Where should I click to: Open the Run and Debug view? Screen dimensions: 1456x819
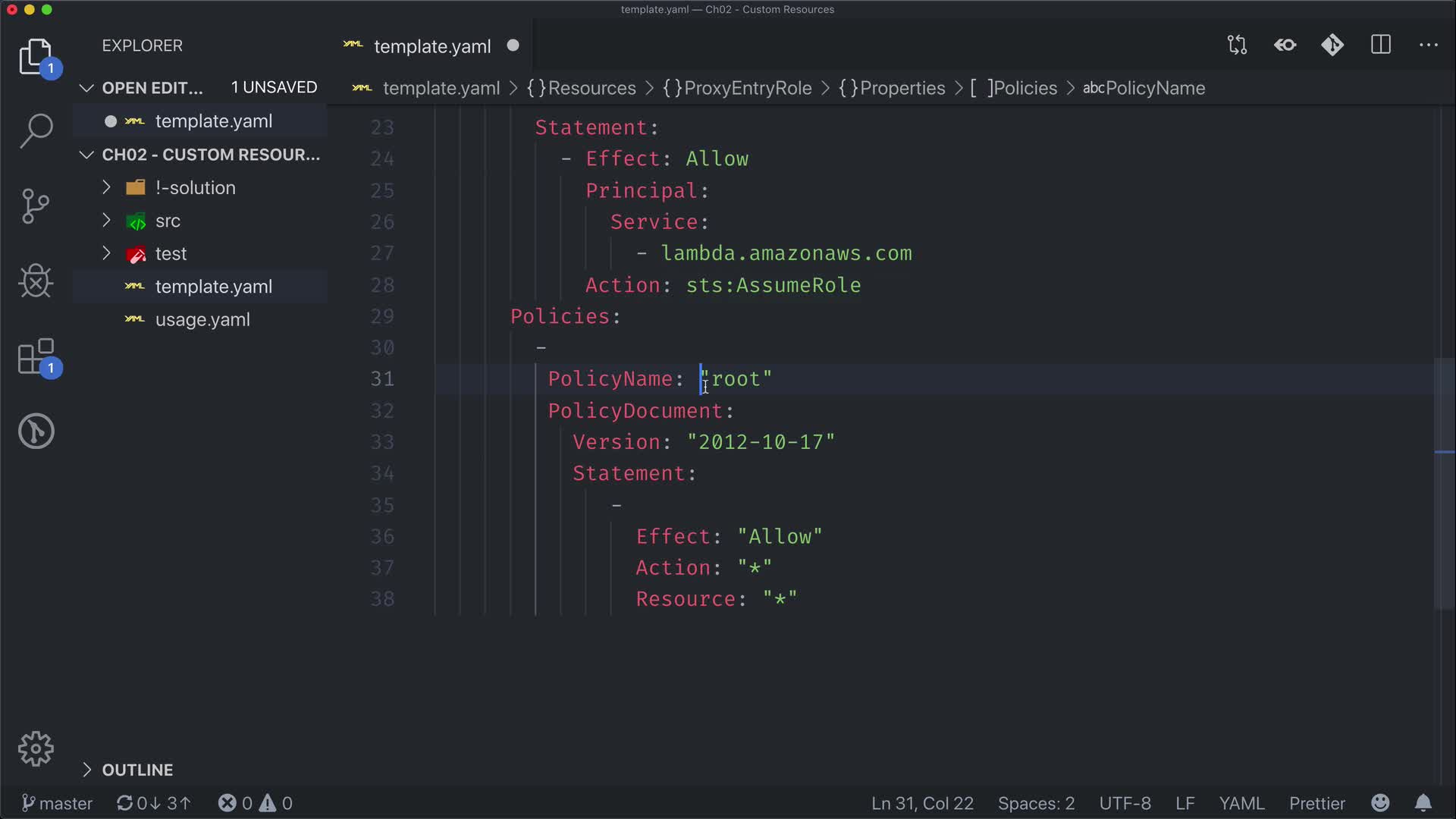[36, 281]
